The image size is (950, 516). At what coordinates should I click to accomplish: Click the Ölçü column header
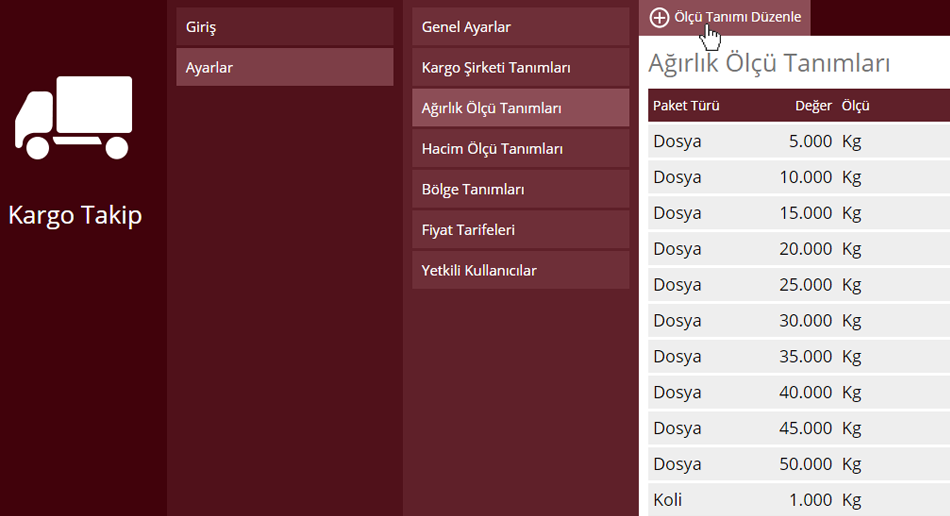coord(855,105)
